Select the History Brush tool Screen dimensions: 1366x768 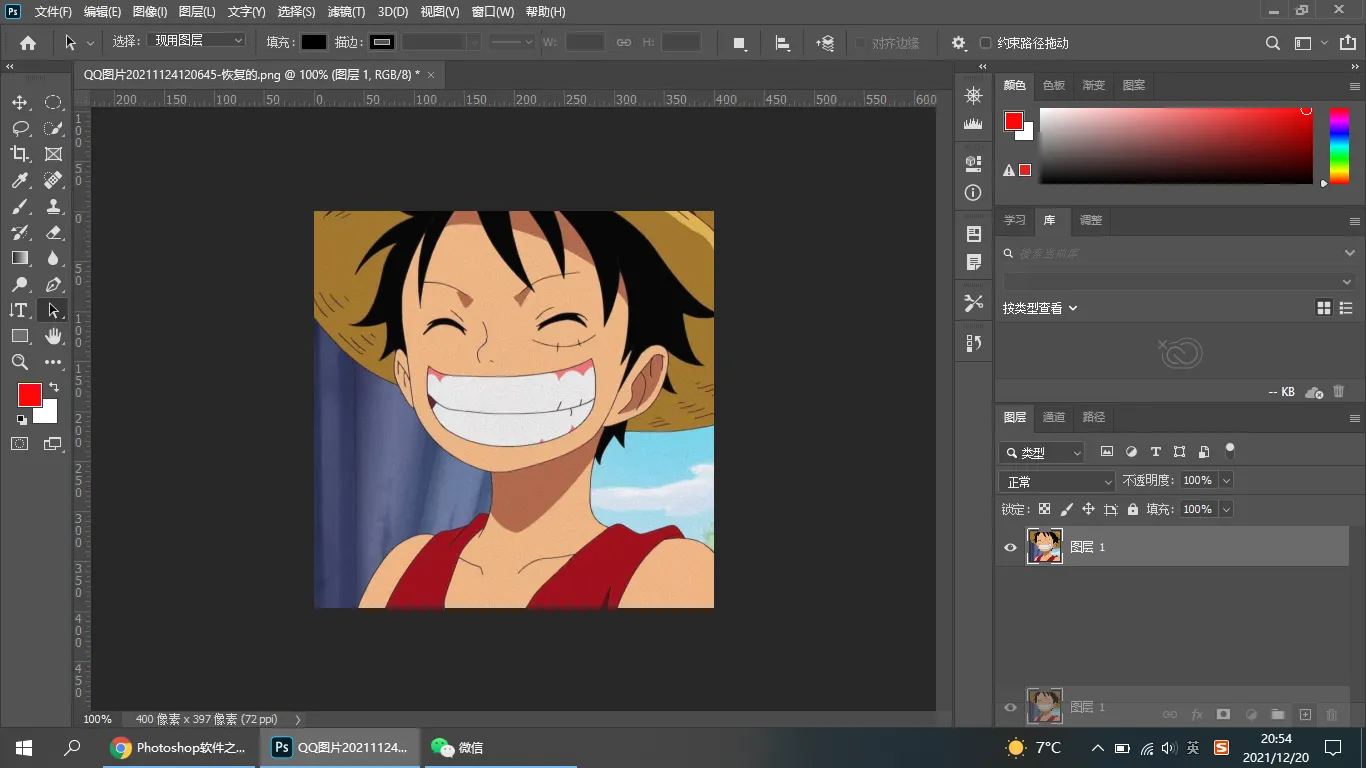coord(20,232)
